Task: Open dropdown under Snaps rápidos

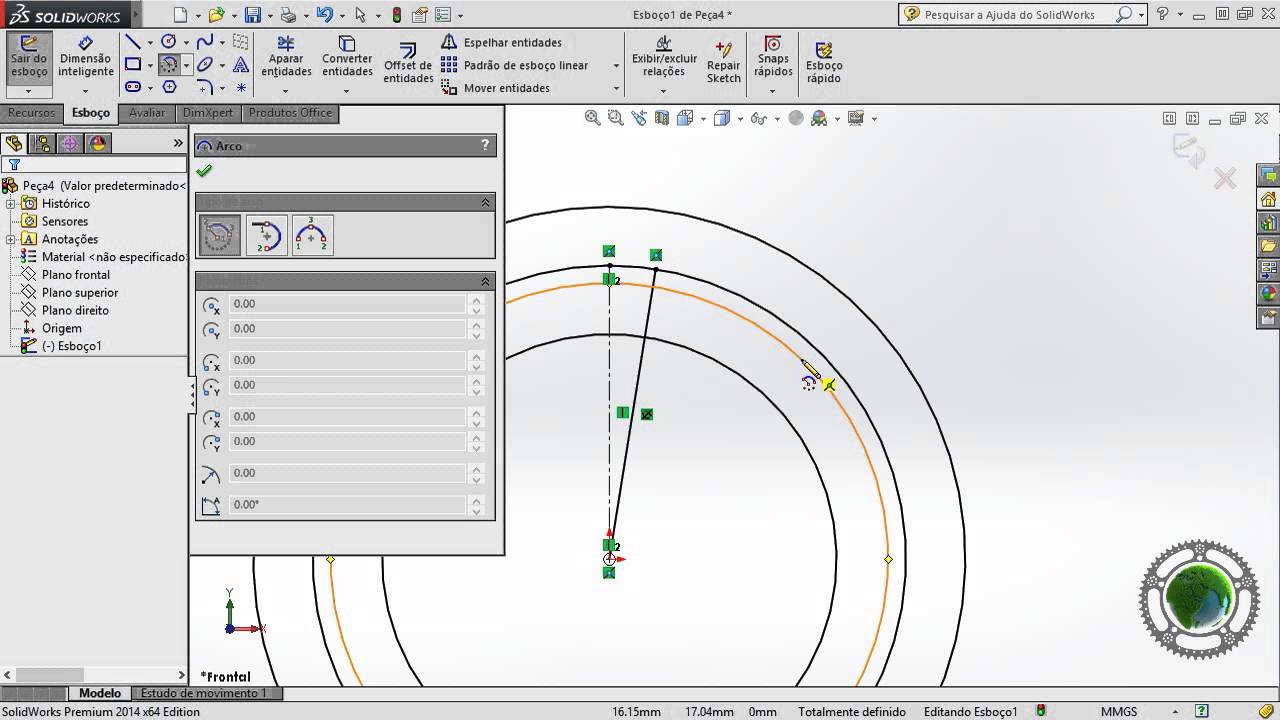Action: coord(773,91)
